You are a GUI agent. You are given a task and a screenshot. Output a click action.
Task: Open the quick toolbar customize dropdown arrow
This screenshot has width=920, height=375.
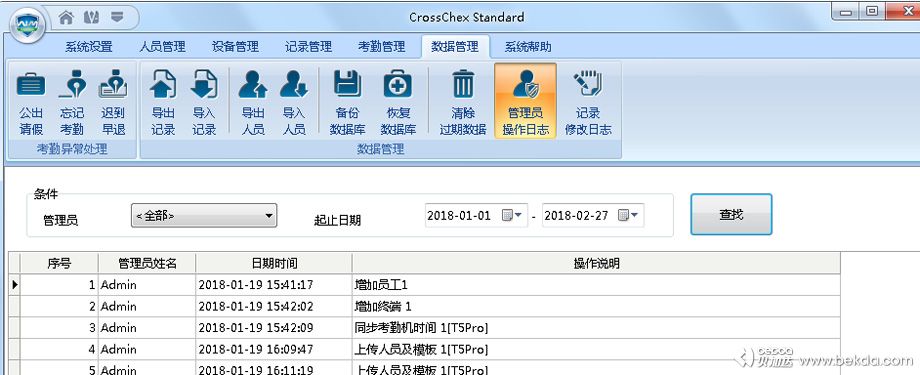117,18
